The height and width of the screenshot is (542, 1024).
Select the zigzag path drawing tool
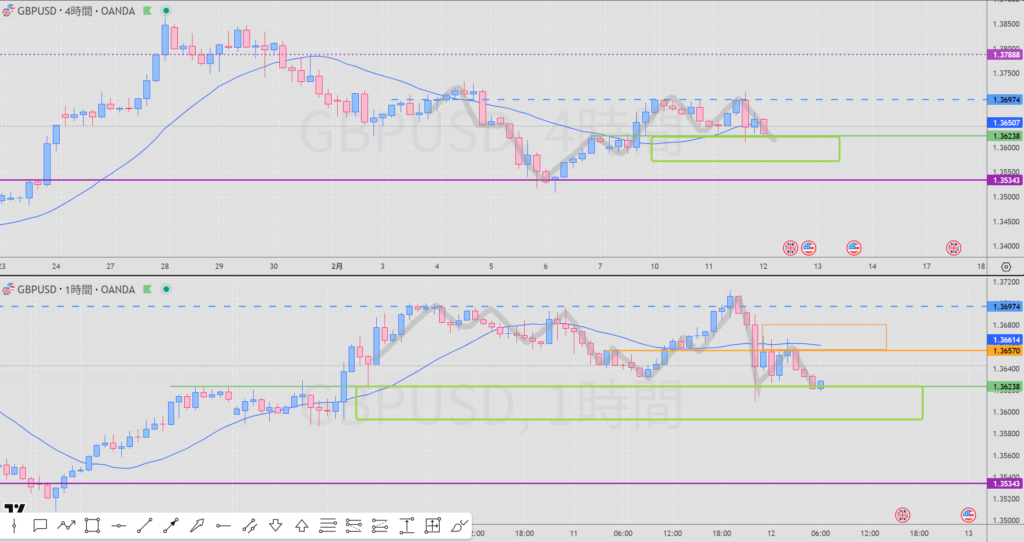coord(66,524)
